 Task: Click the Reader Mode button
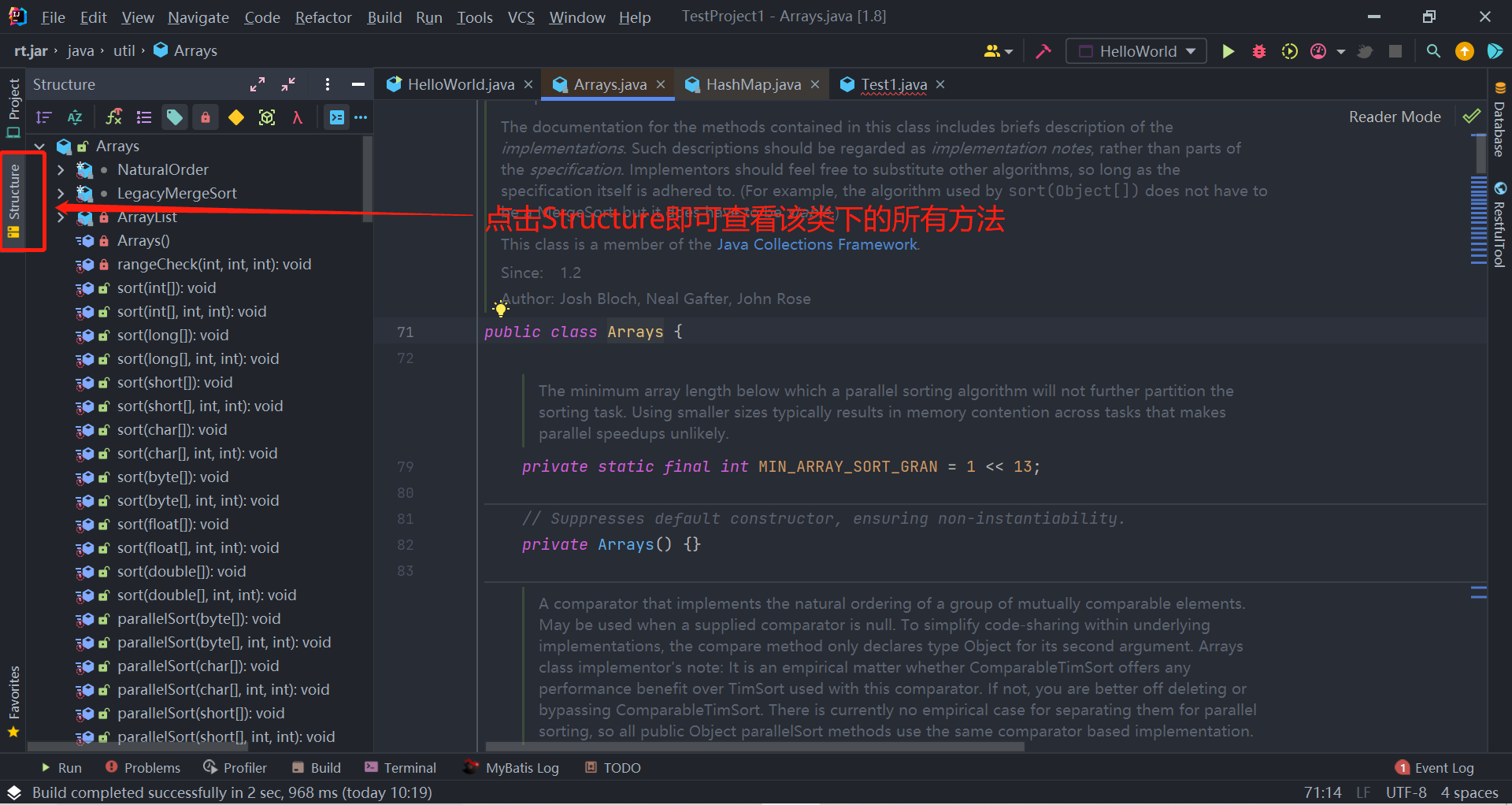click(1394, 117)
